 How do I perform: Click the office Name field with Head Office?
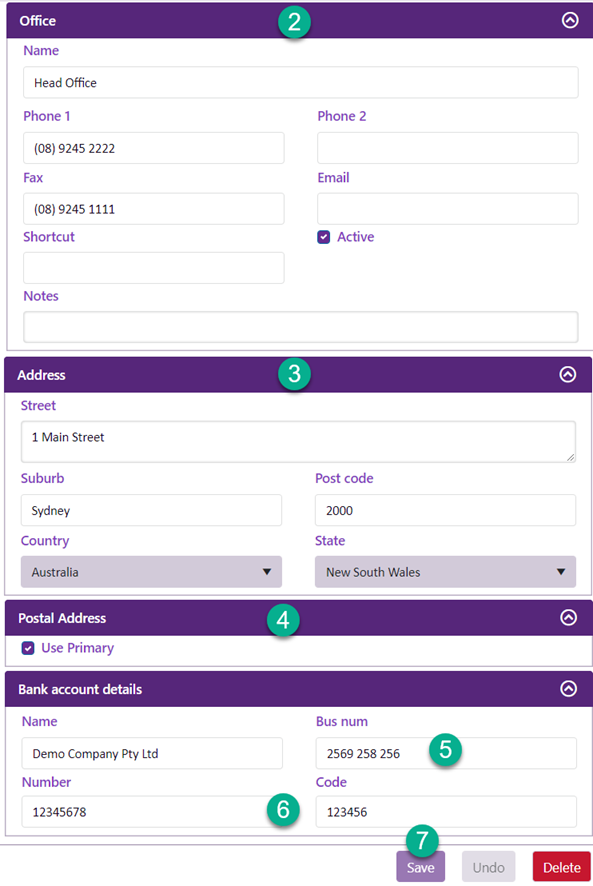301,82
